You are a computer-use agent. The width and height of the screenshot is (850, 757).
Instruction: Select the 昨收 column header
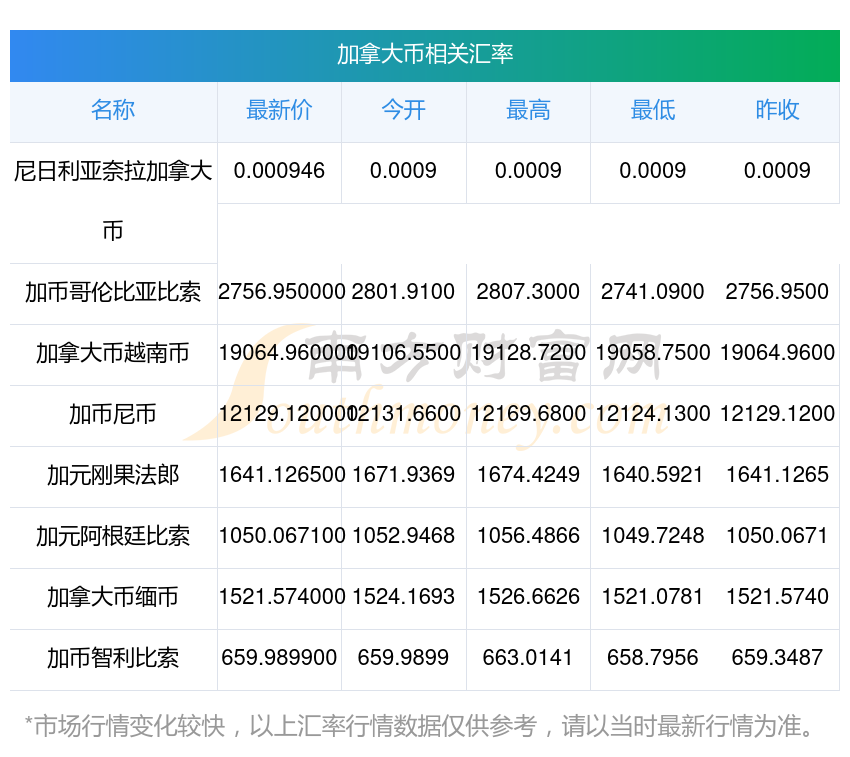(777, 111)
